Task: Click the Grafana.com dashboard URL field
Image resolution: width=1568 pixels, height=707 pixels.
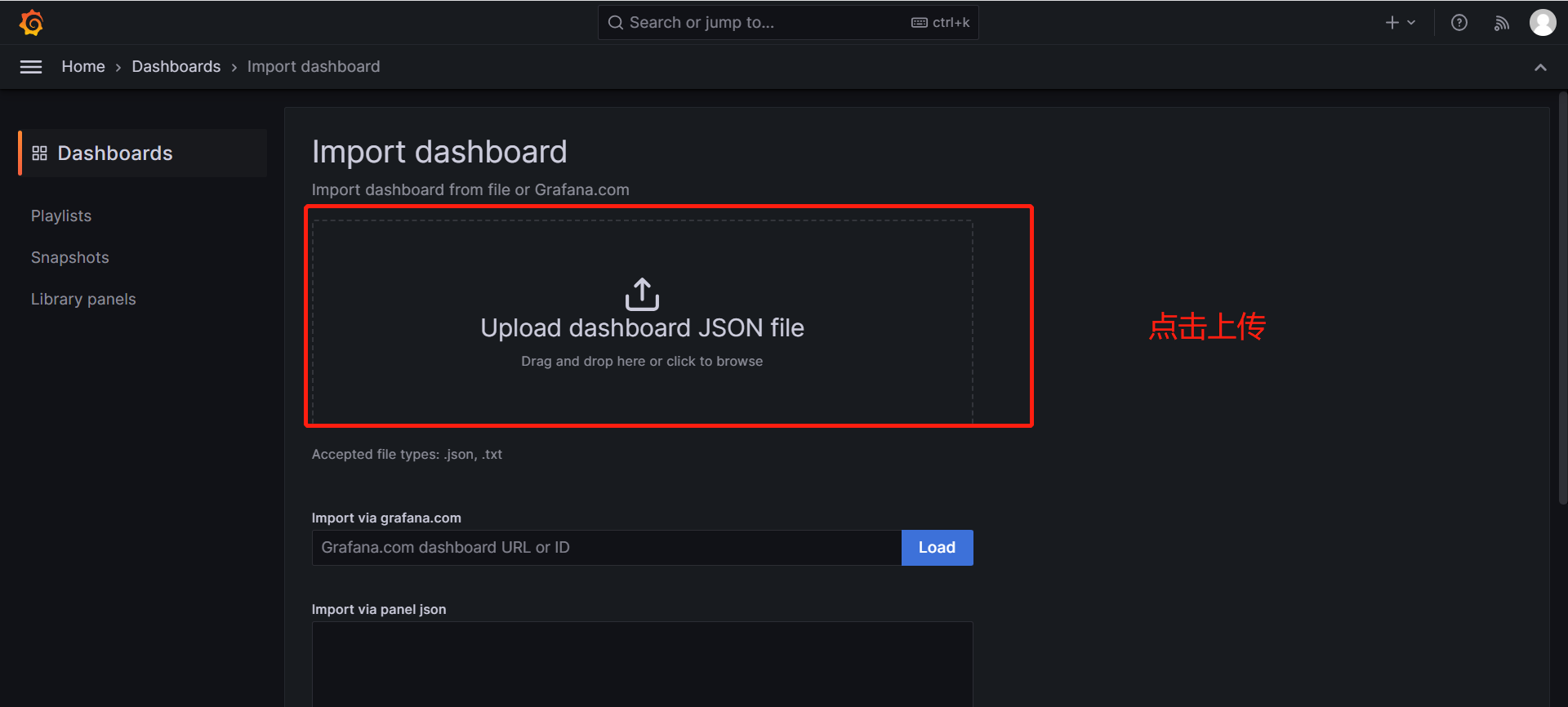Action: (606, 548)
